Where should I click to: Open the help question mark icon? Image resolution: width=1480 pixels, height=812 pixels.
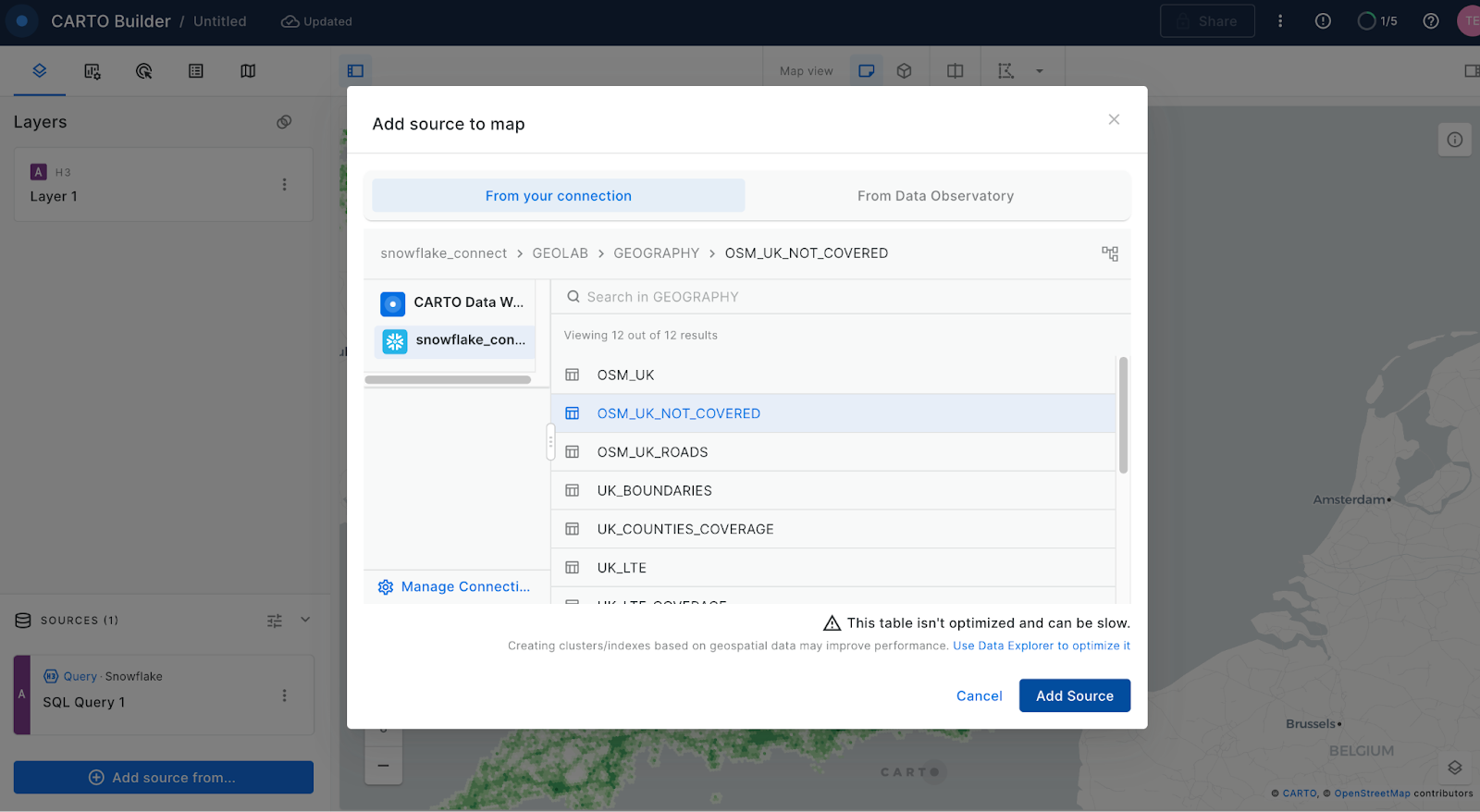pos(1430,21)
